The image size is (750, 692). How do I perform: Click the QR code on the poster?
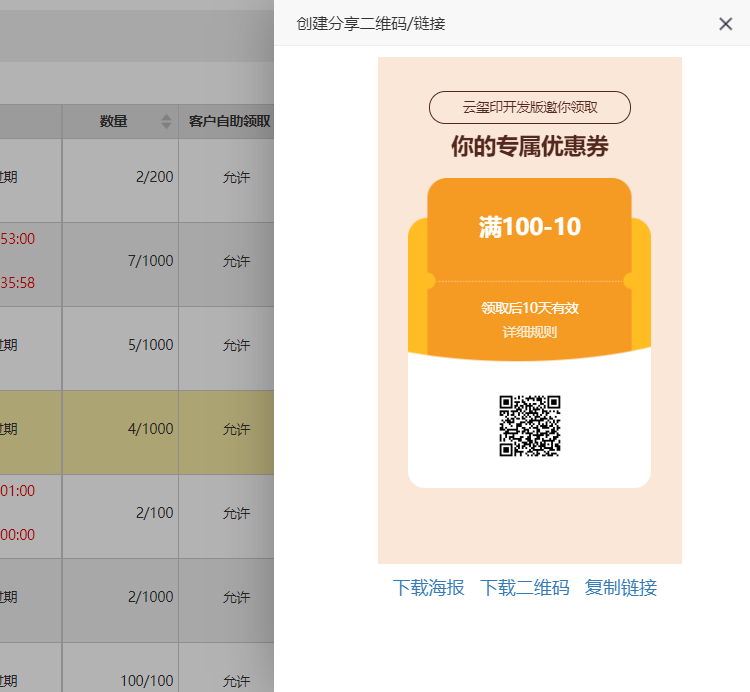point(529,426)
